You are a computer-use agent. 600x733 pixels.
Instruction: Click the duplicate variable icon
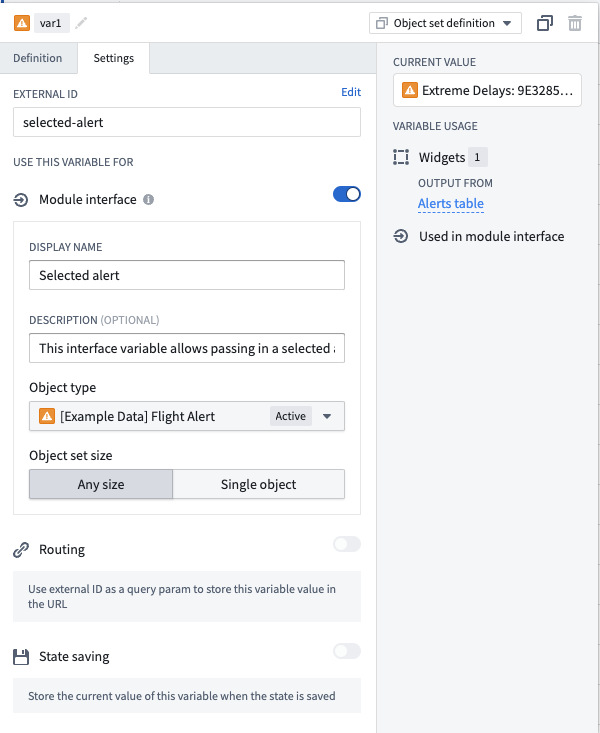pos(545,23)
